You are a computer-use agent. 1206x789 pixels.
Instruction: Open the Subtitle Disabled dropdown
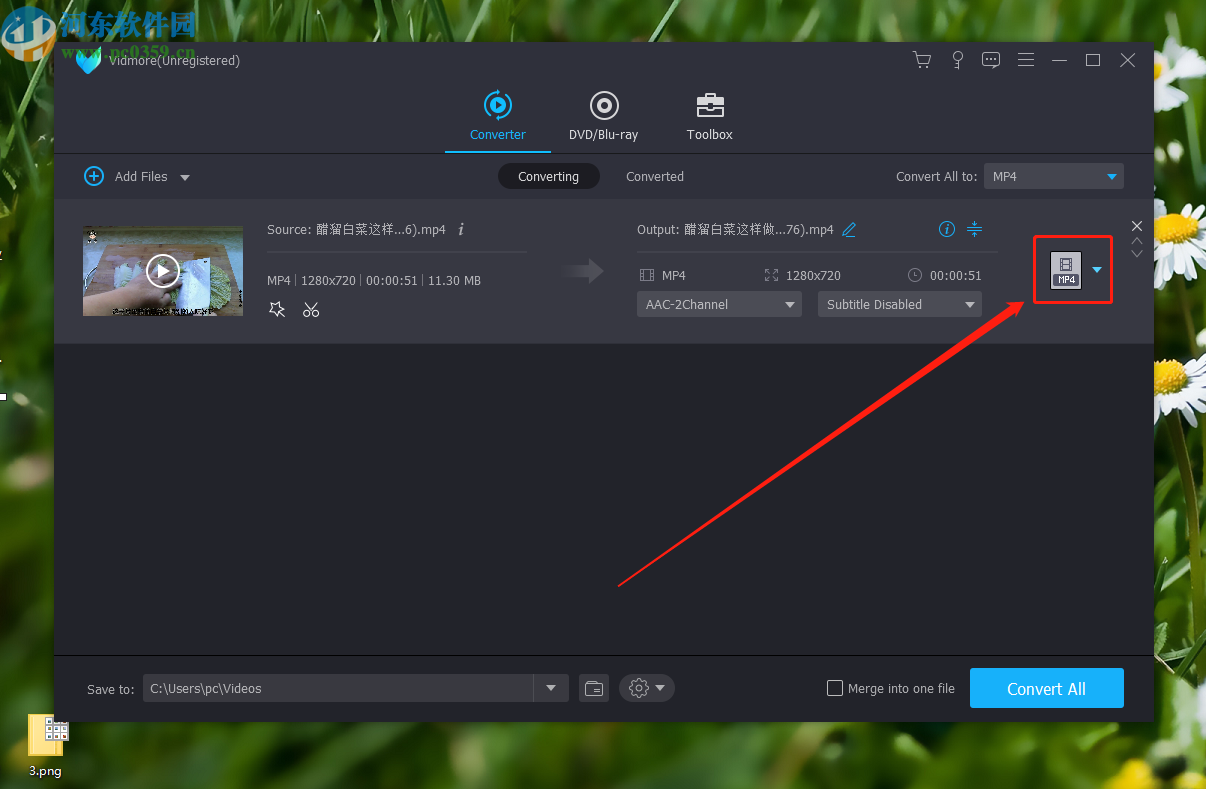coord(899,304)
